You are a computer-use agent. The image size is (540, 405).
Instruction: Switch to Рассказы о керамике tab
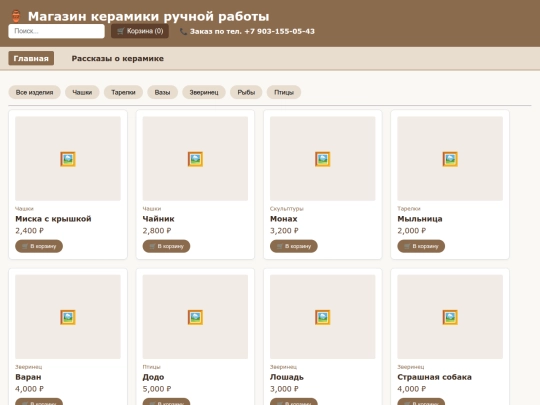point(117,59)
